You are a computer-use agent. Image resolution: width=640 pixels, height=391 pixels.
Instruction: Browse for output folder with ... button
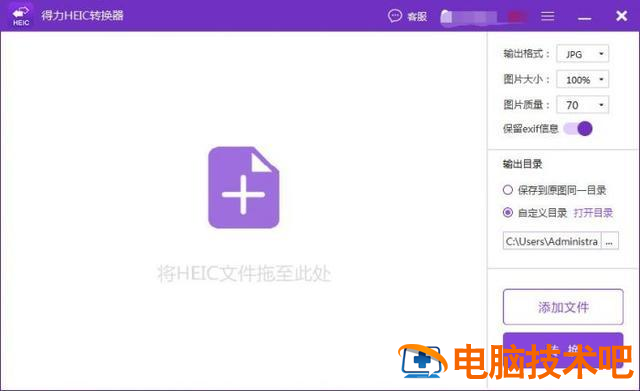point(609,241)
